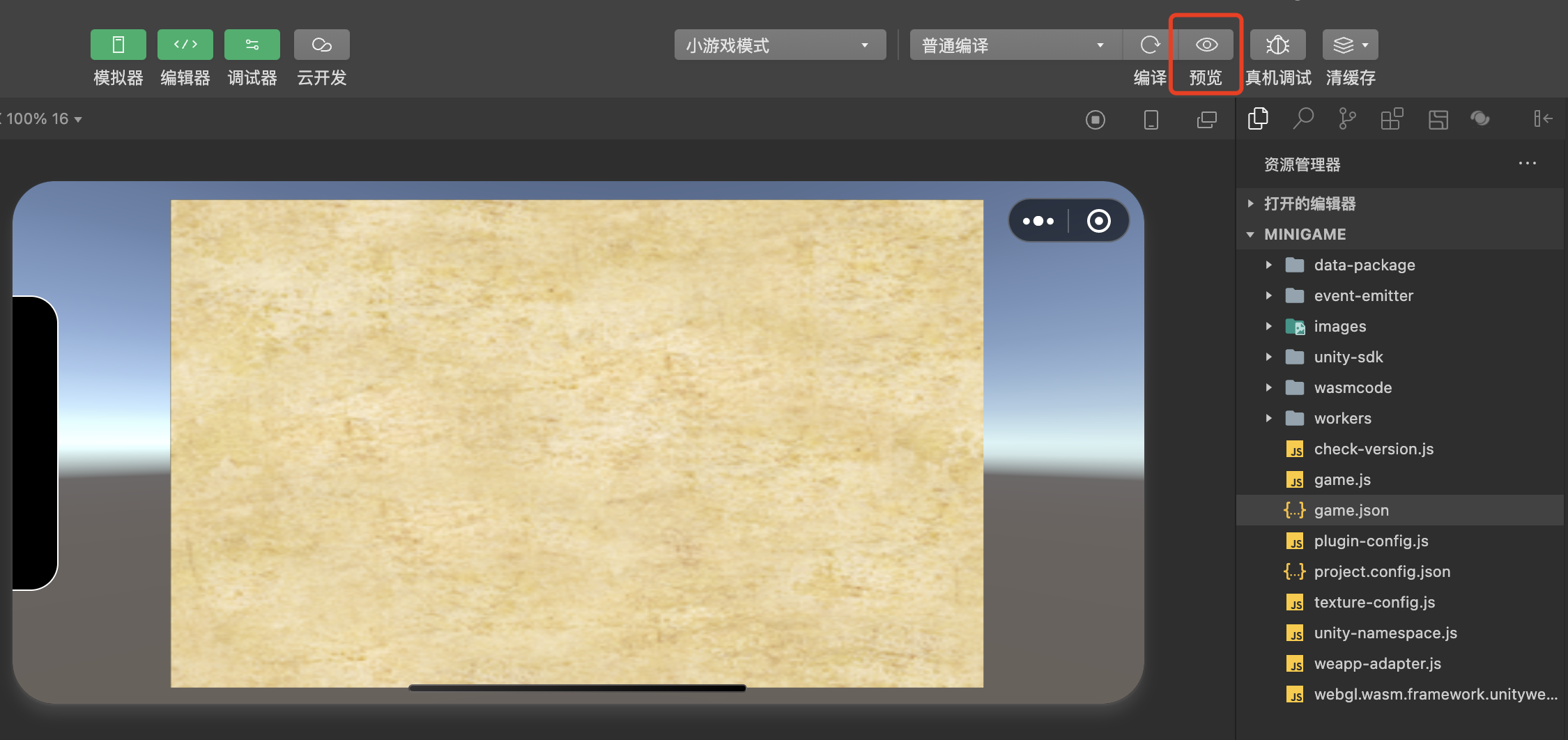Open 云开发 cloud development

pos(321,45)
